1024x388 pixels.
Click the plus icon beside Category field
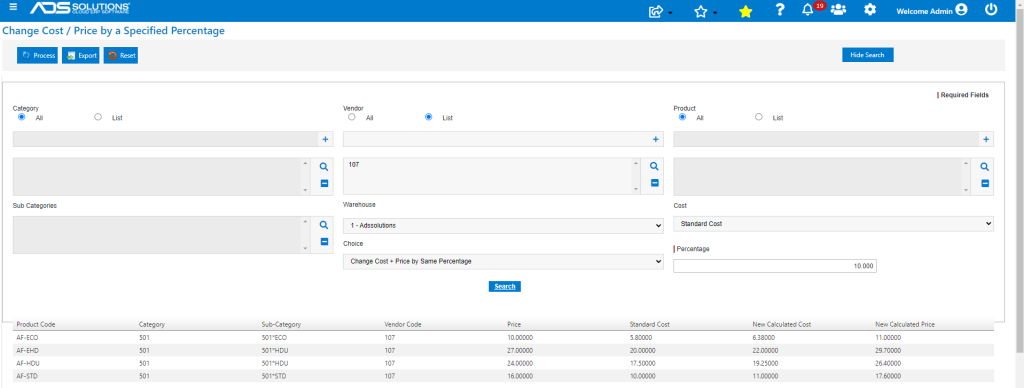click(325, 139)
